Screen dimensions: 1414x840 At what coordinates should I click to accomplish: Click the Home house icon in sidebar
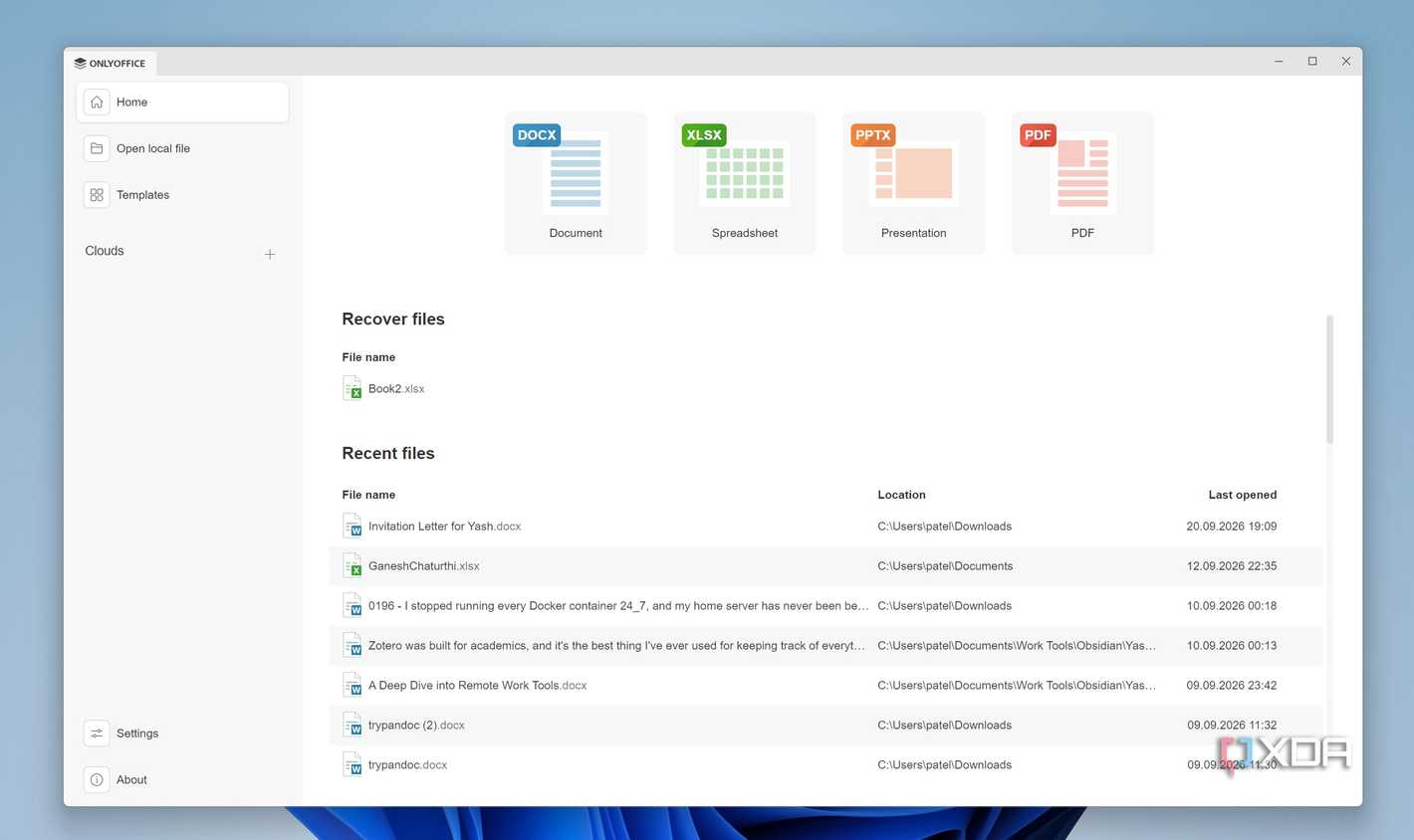pyautogui.click(x=97, y=103)
